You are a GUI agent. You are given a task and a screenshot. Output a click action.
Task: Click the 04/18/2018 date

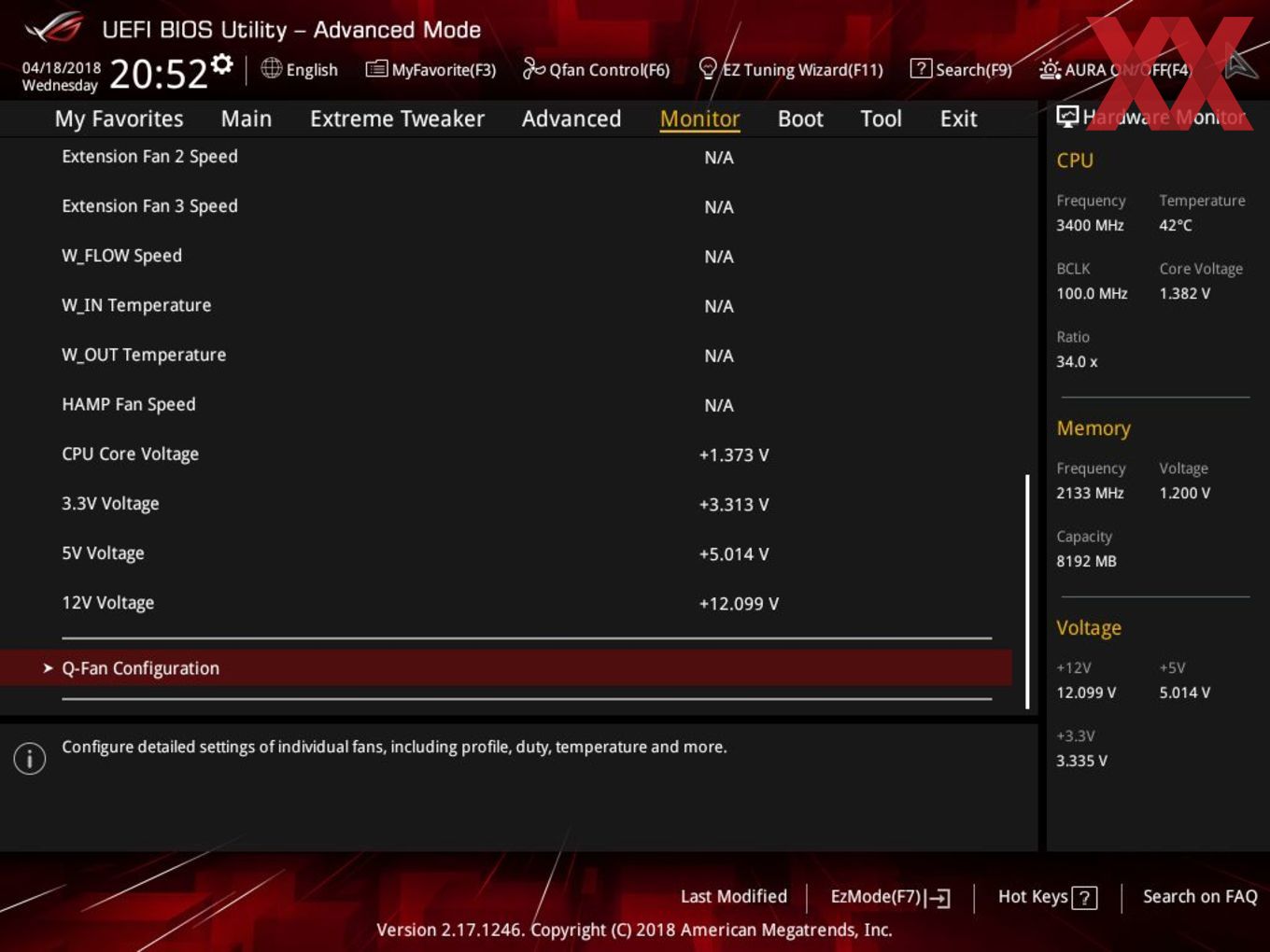click(62, 68)
